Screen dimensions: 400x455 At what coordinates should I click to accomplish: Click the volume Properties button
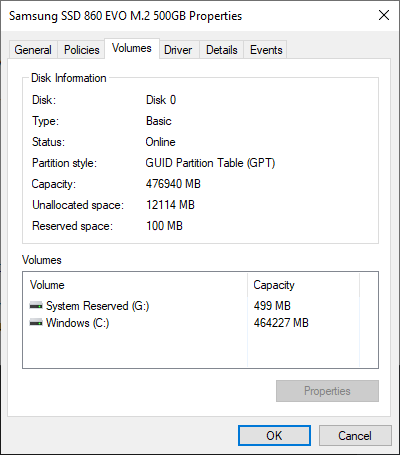point(327,391)
